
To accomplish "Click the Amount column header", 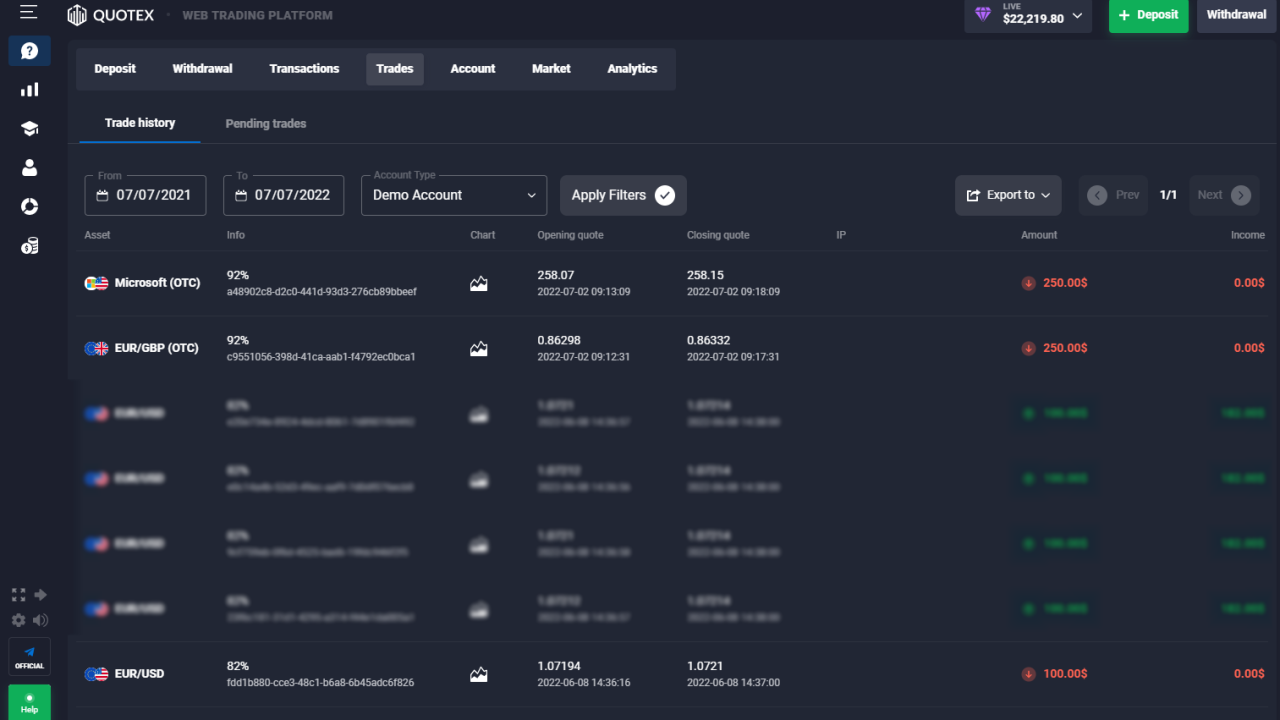I will [1039, 235].
